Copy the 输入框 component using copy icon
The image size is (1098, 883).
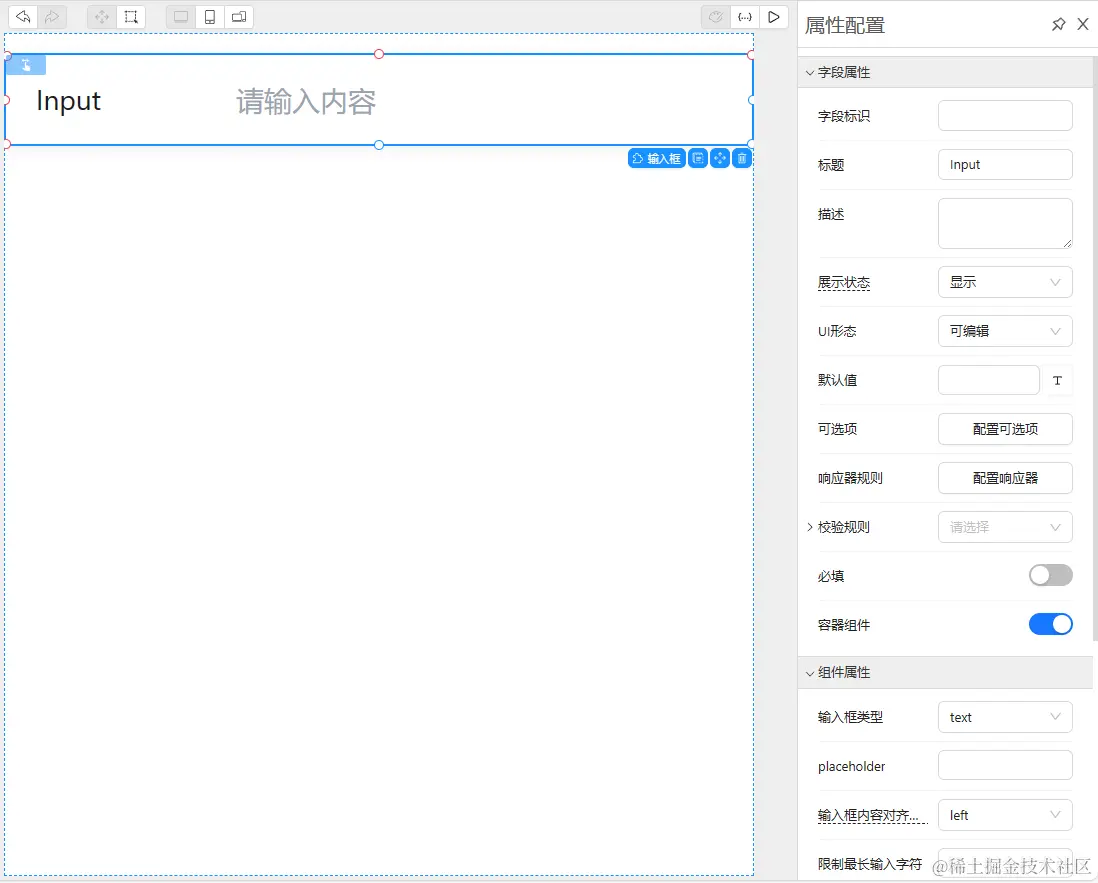point(697,157)
